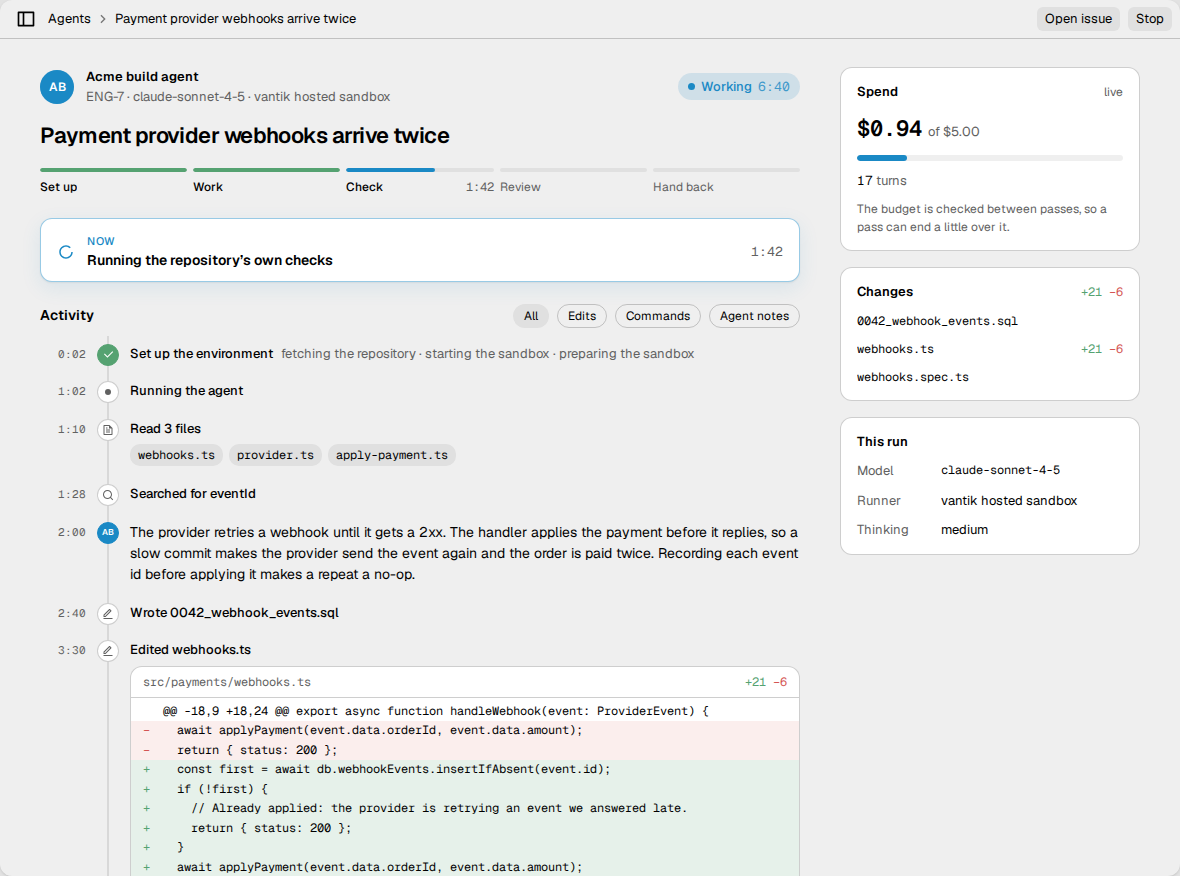Click the Work progress step label
The width and height of the screenshot is (1180, 876).
pos(208,187)
